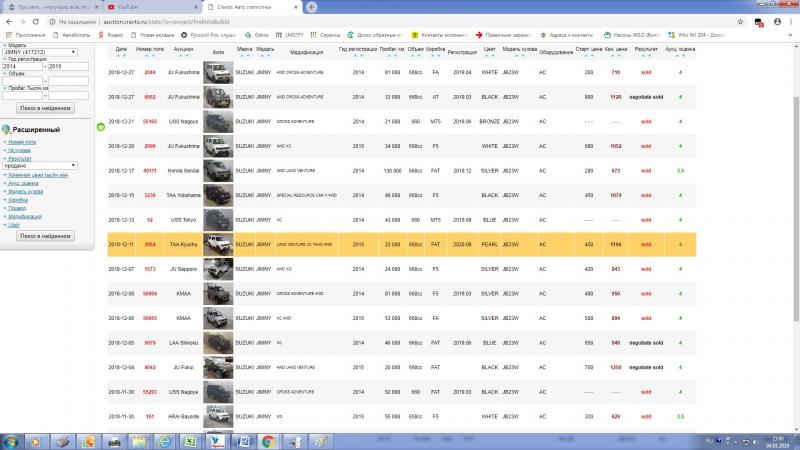Focus the registration year from field 2014
800x450 pixels.
(22, 66)
